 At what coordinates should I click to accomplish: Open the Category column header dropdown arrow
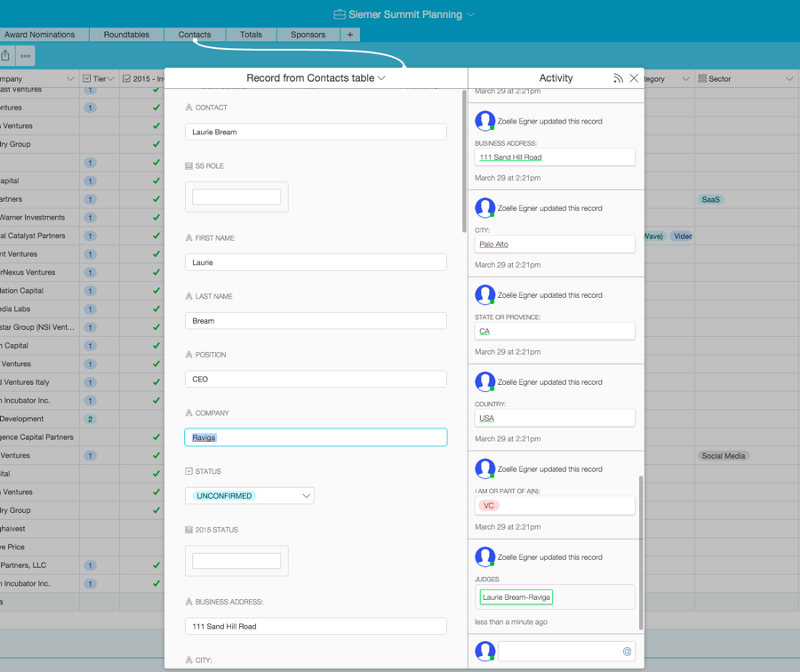point(686,79)
